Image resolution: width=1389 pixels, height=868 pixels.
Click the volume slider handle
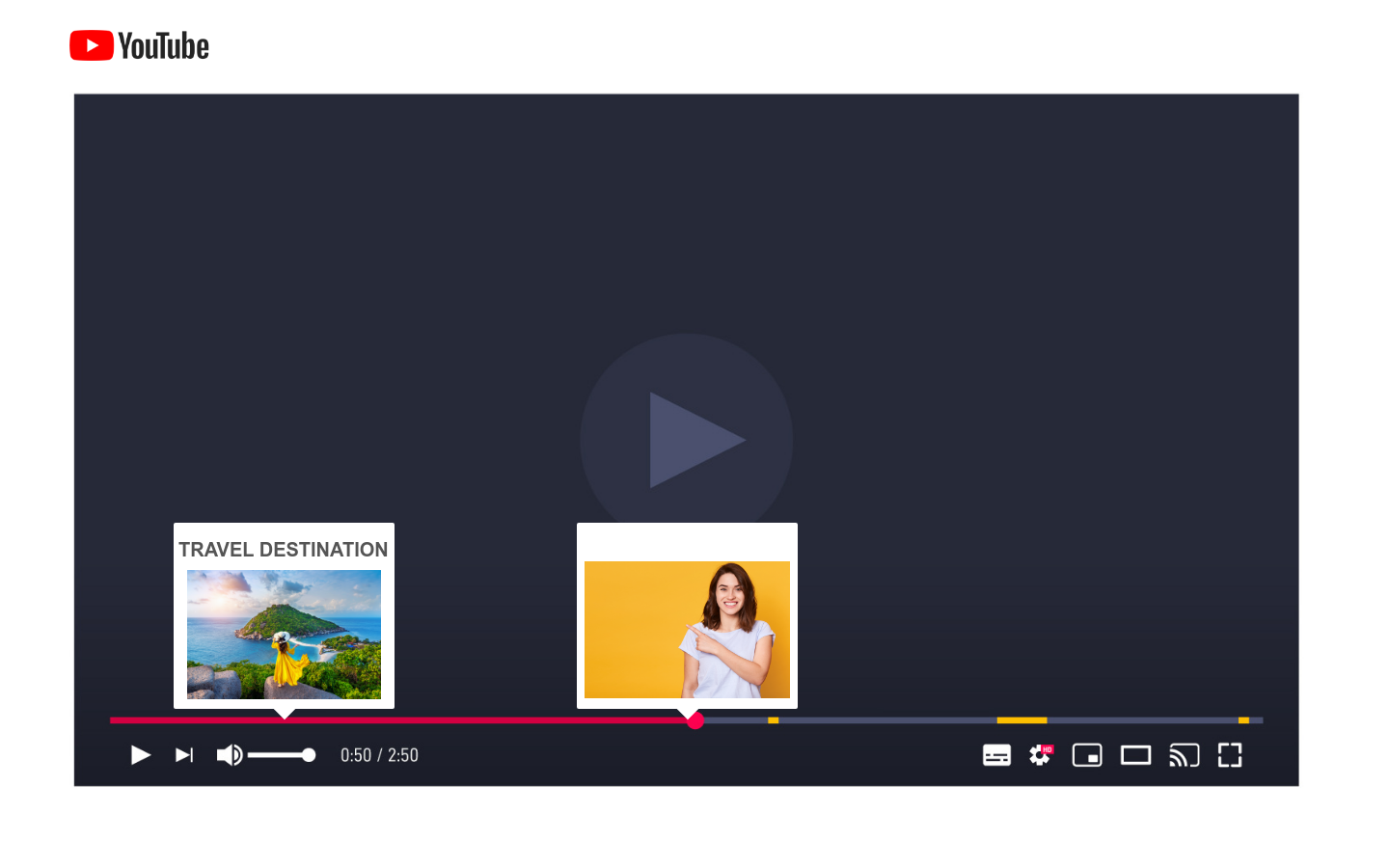point(309,755)
